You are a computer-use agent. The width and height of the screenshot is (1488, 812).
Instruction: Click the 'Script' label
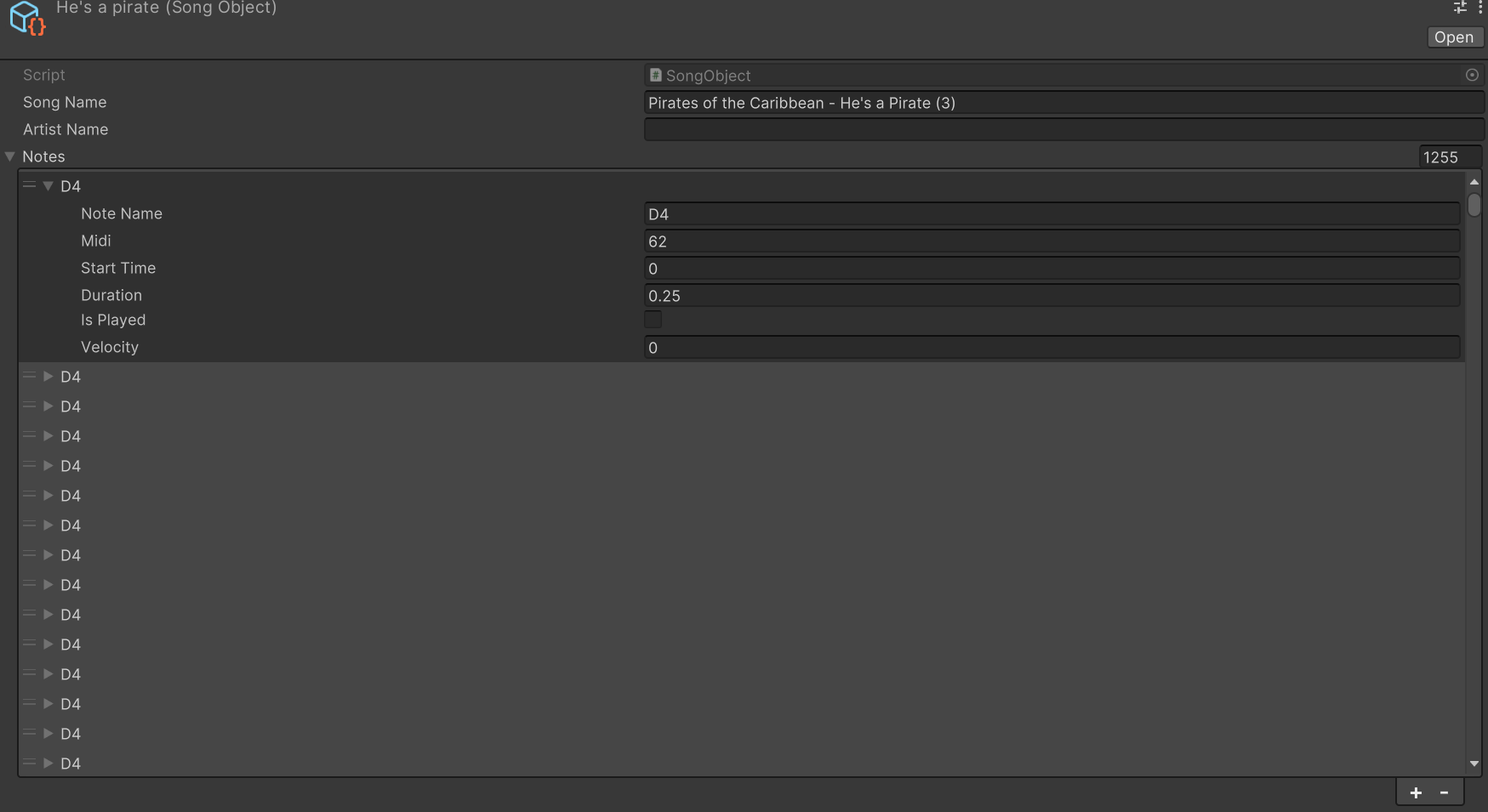(44, 75)
